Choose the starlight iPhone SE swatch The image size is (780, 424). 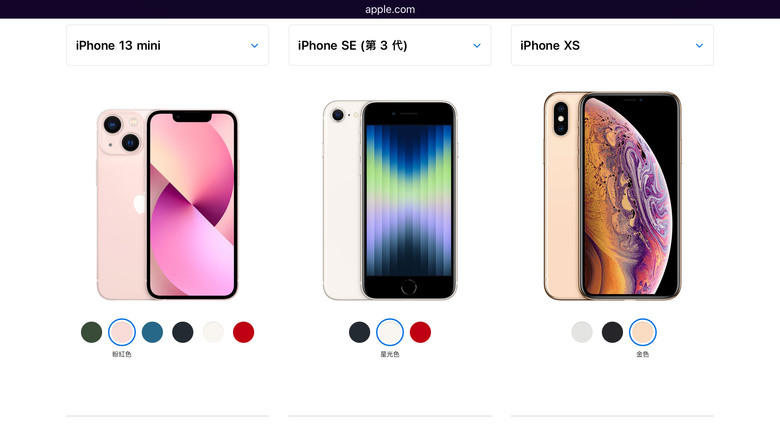pyautogui.click(x=390, y=332)
